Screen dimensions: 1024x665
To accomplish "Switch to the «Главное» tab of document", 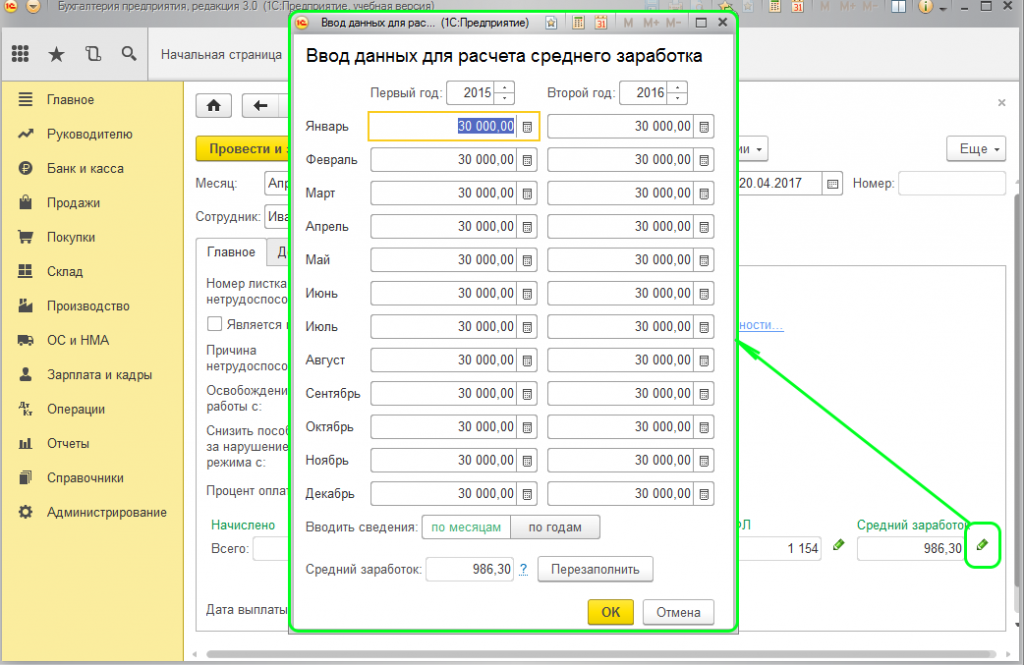I will coord(231,253).
